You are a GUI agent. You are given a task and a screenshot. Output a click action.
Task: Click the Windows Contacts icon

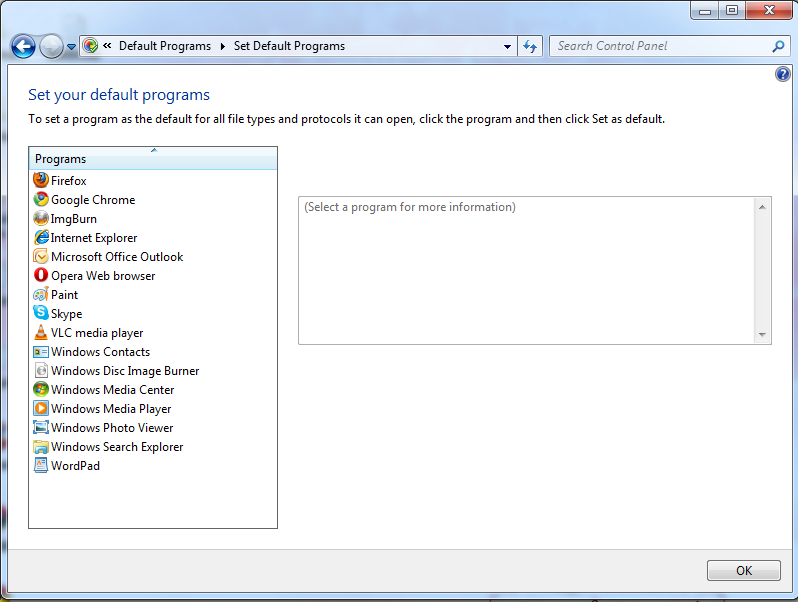pos(41,351)
